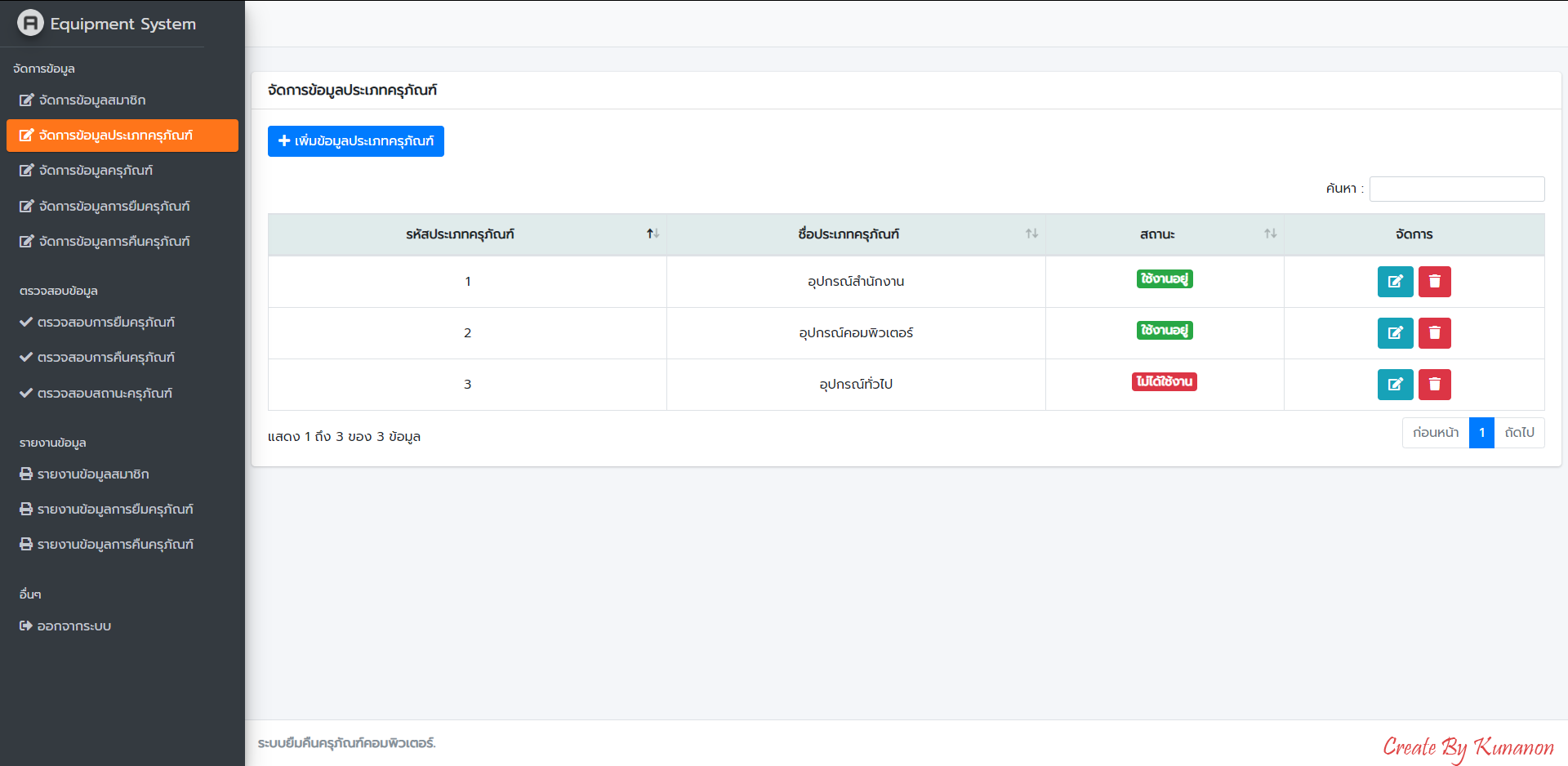Click เพิ่มข้อมูลประเภทครุภัณฑ์ button
This screenshot has height=766, width=1568.
pos(355,141)
